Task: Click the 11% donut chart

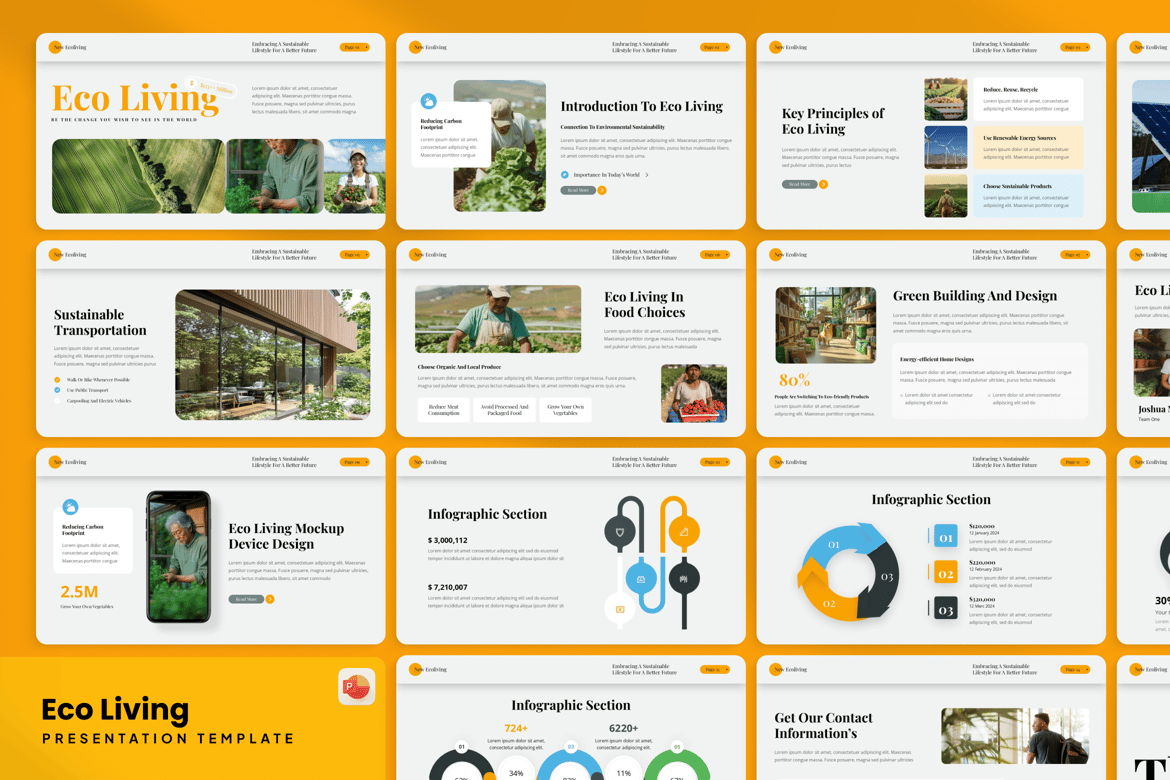Action: (x=624, y=770)
